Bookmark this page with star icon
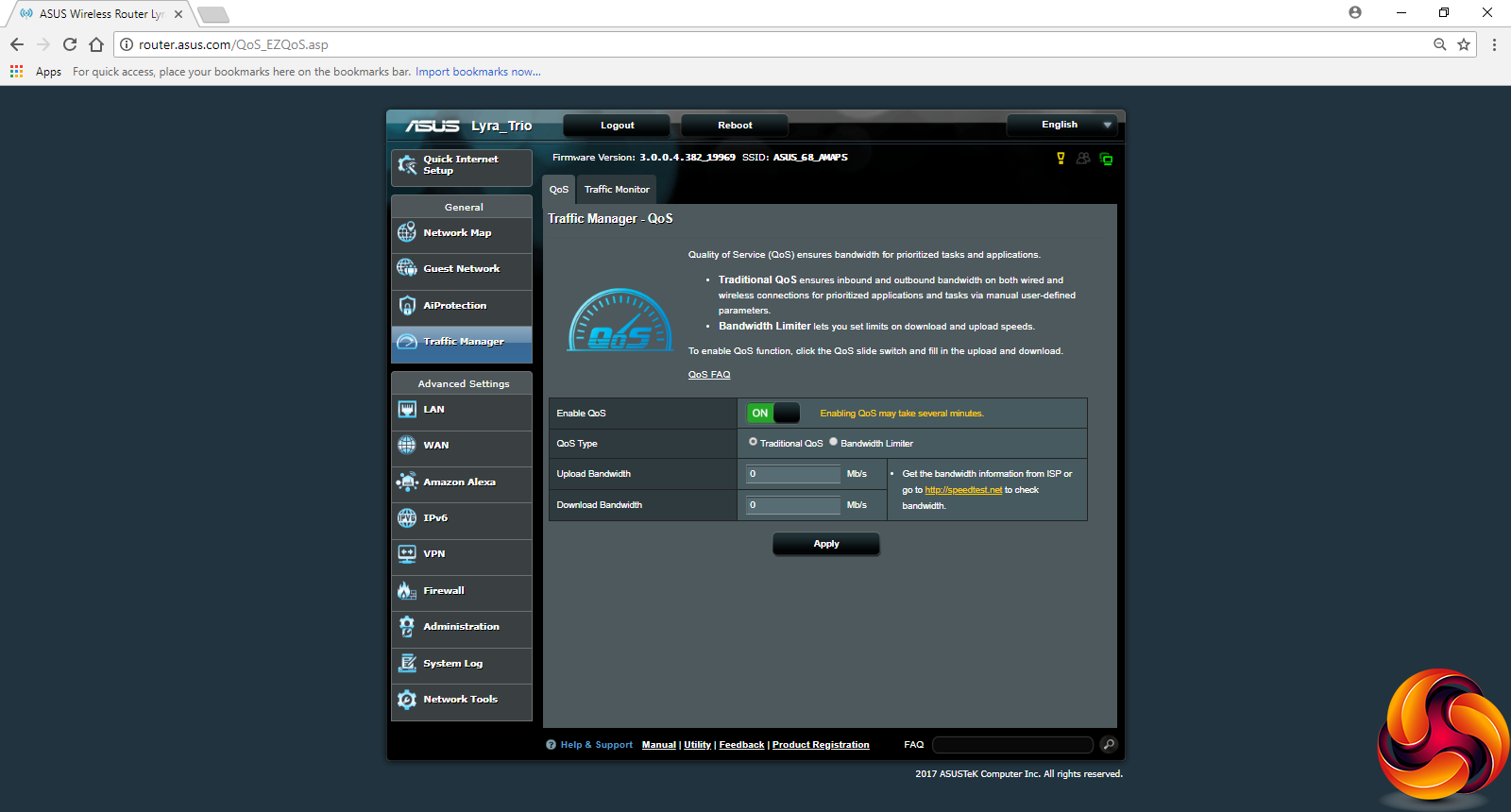The width and height of the screenshot is (1511, 812). (x=1464, y=44)
